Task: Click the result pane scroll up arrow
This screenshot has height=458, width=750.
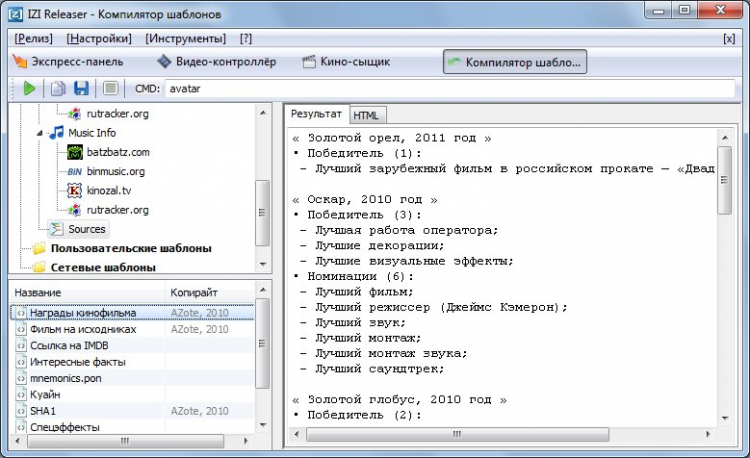Action: pos(725,138)
